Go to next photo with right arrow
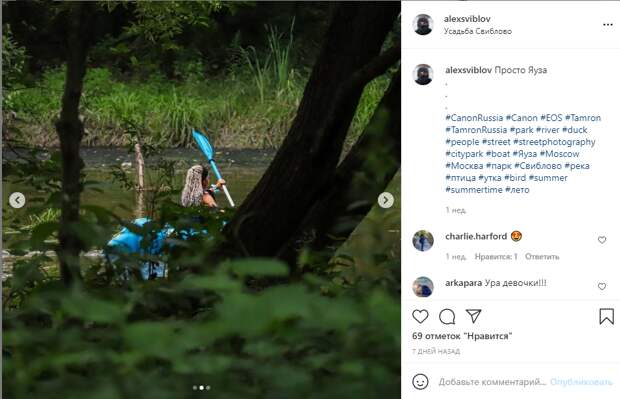Screen dimensions: 620x399 click(386, 200)
